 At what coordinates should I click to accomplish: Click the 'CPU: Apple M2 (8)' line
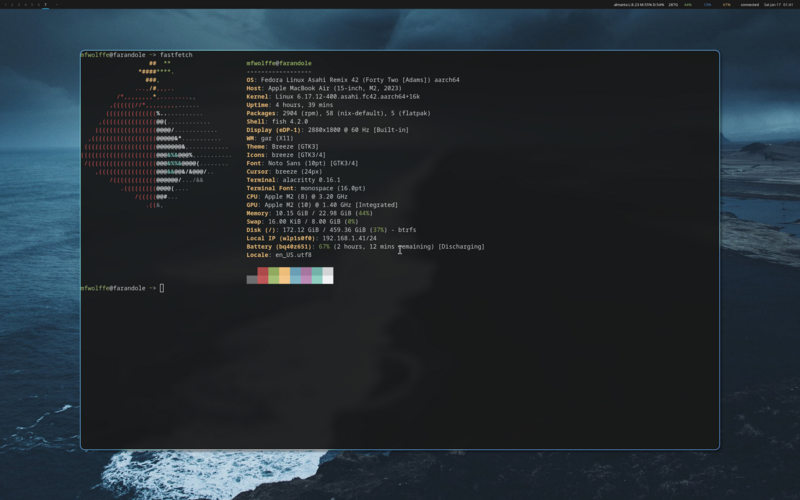pos(297,196)
